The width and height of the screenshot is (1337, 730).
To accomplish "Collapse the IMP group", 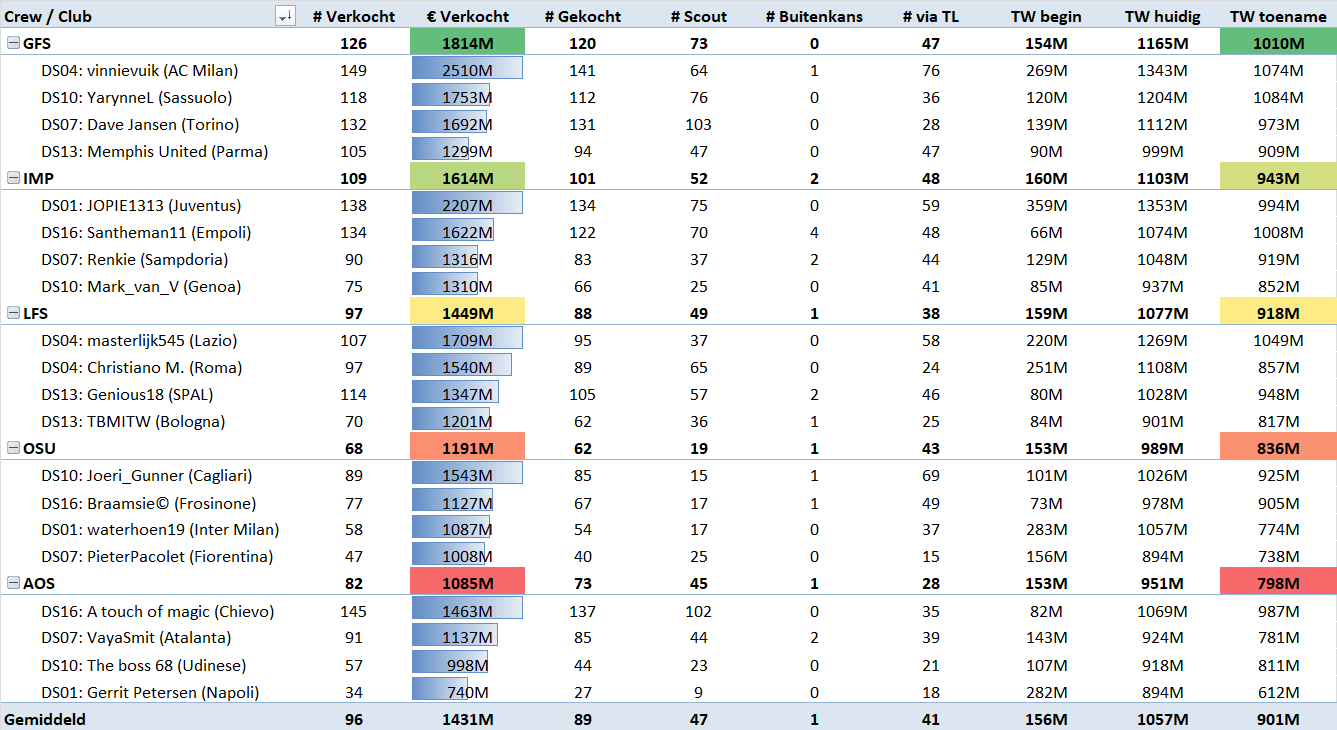I will tap(13, 178).
